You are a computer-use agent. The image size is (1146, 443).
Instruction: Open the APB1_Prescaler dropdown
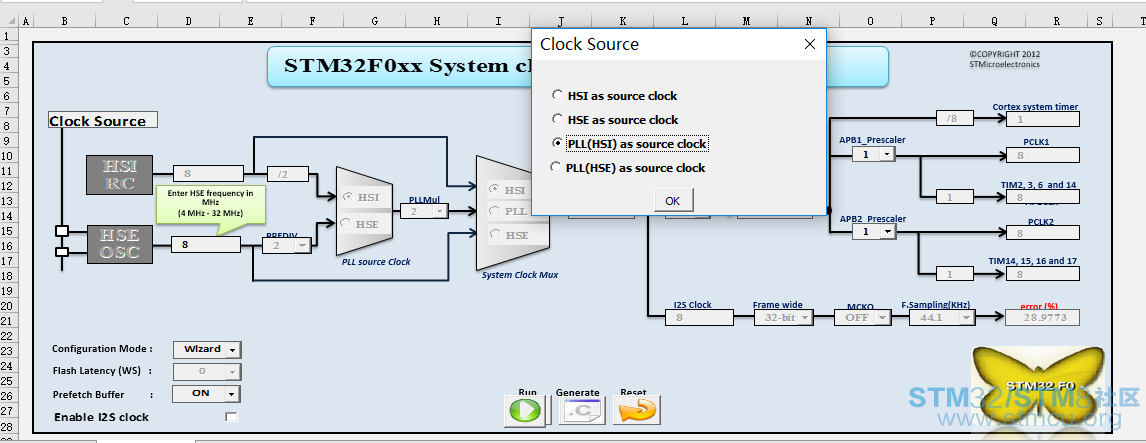(x=887, y=154)
